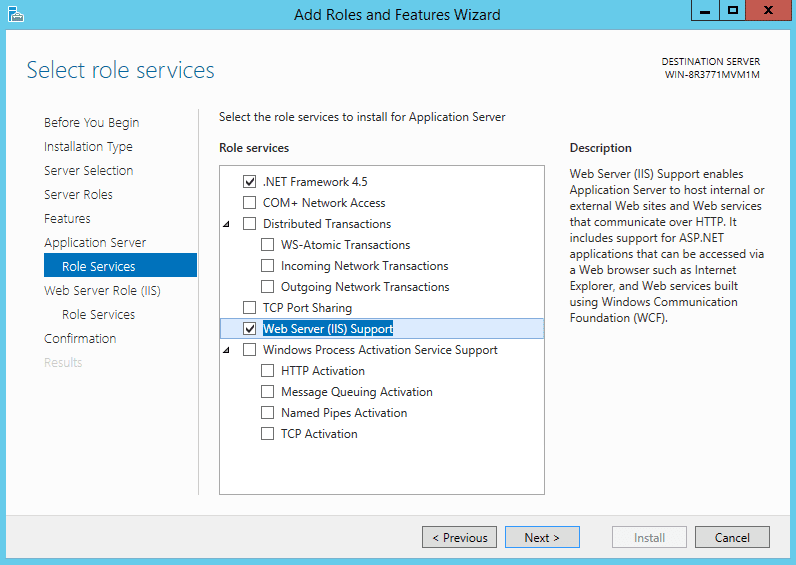Select the COM+ Network Access row text

324,203
